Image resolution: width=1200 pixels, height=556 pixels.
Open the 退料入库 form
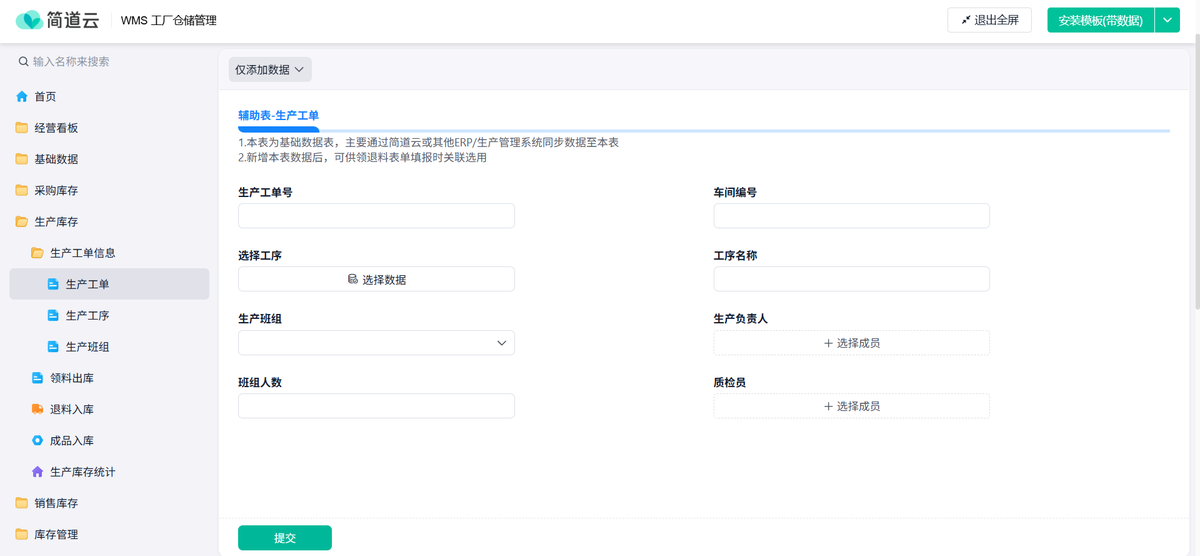[x=109, y=409]
